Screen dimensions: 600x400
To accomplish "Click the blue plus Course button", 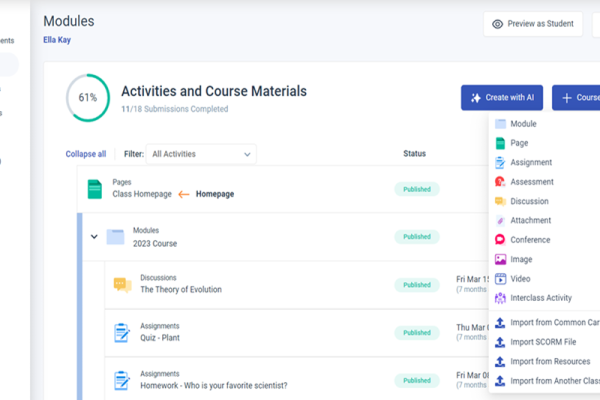I will (x=576, y=98).
